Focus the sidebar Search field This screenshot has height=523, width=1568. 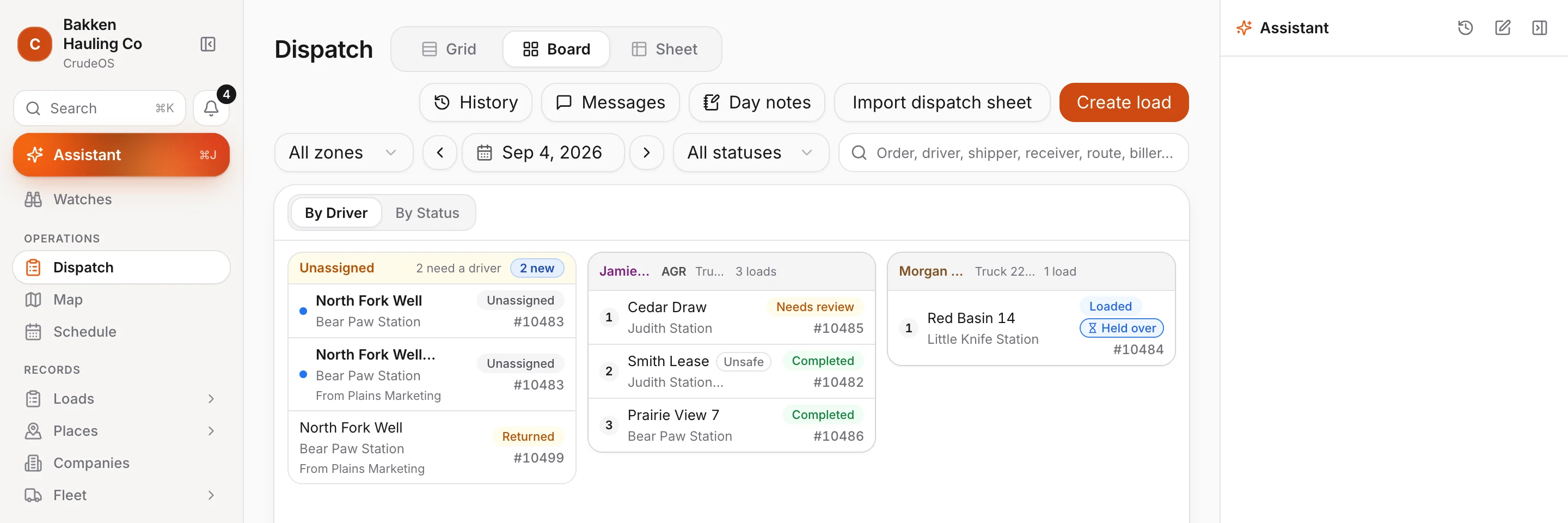pos(100,108)
